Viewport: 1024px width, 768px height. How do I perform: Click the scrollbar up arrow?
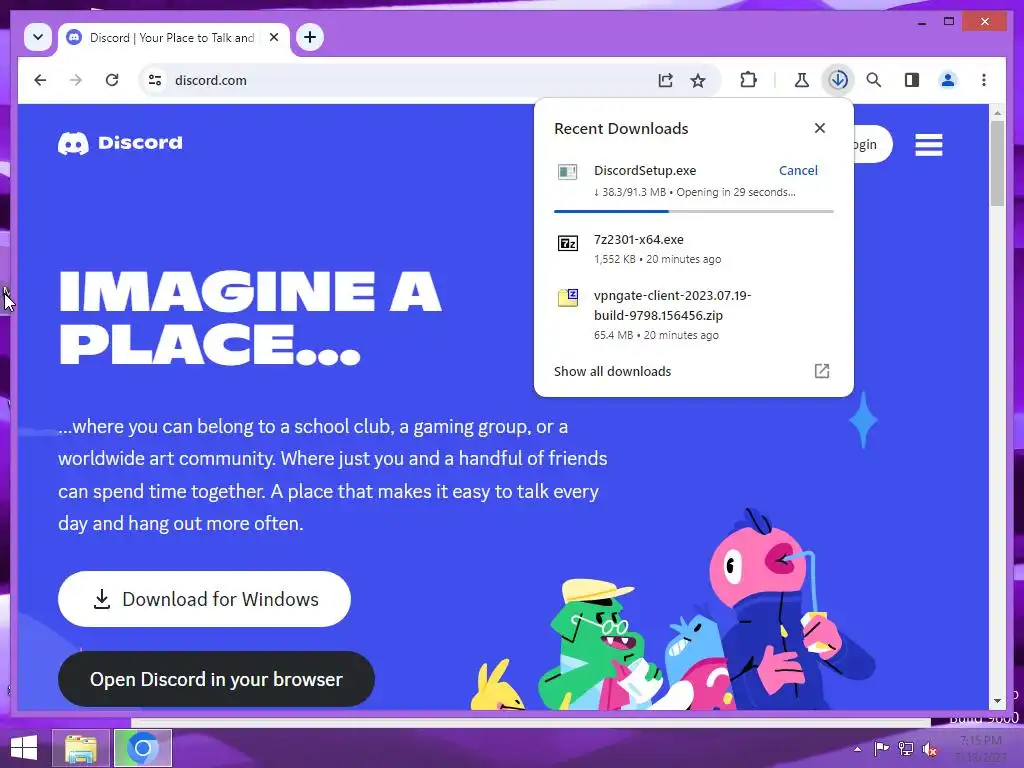pos(997,113)
